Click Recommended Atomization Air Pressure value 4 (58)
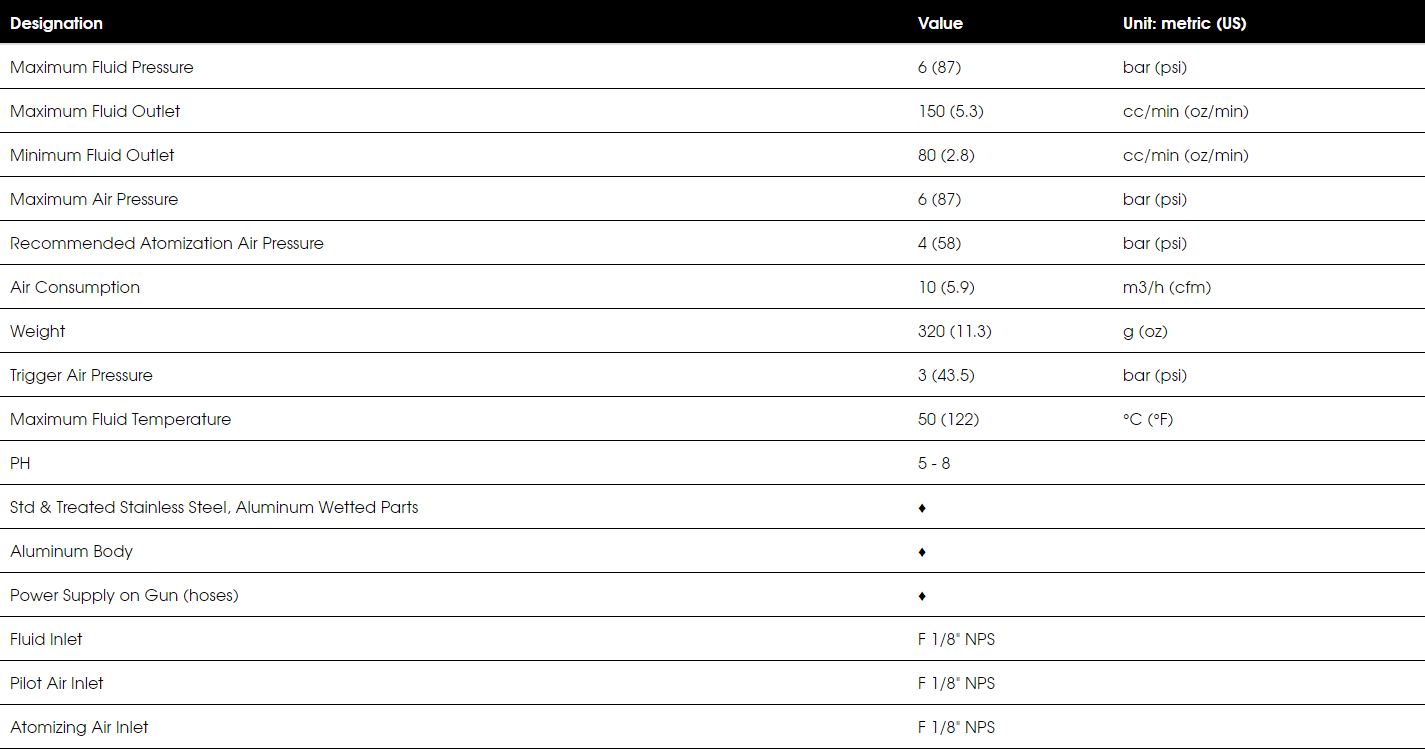Viewport: 1425px width, 749px height. 939,243
